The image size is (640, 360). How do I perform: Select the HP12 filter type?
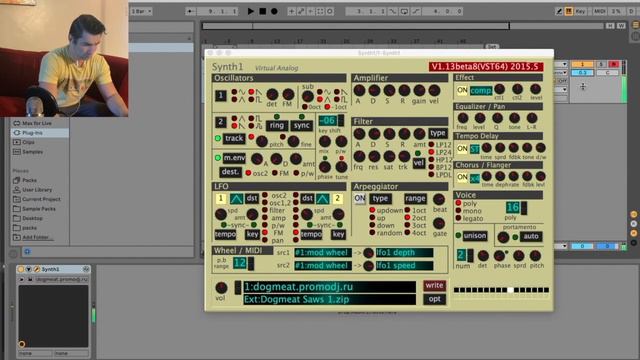click(x=431, y=160)
